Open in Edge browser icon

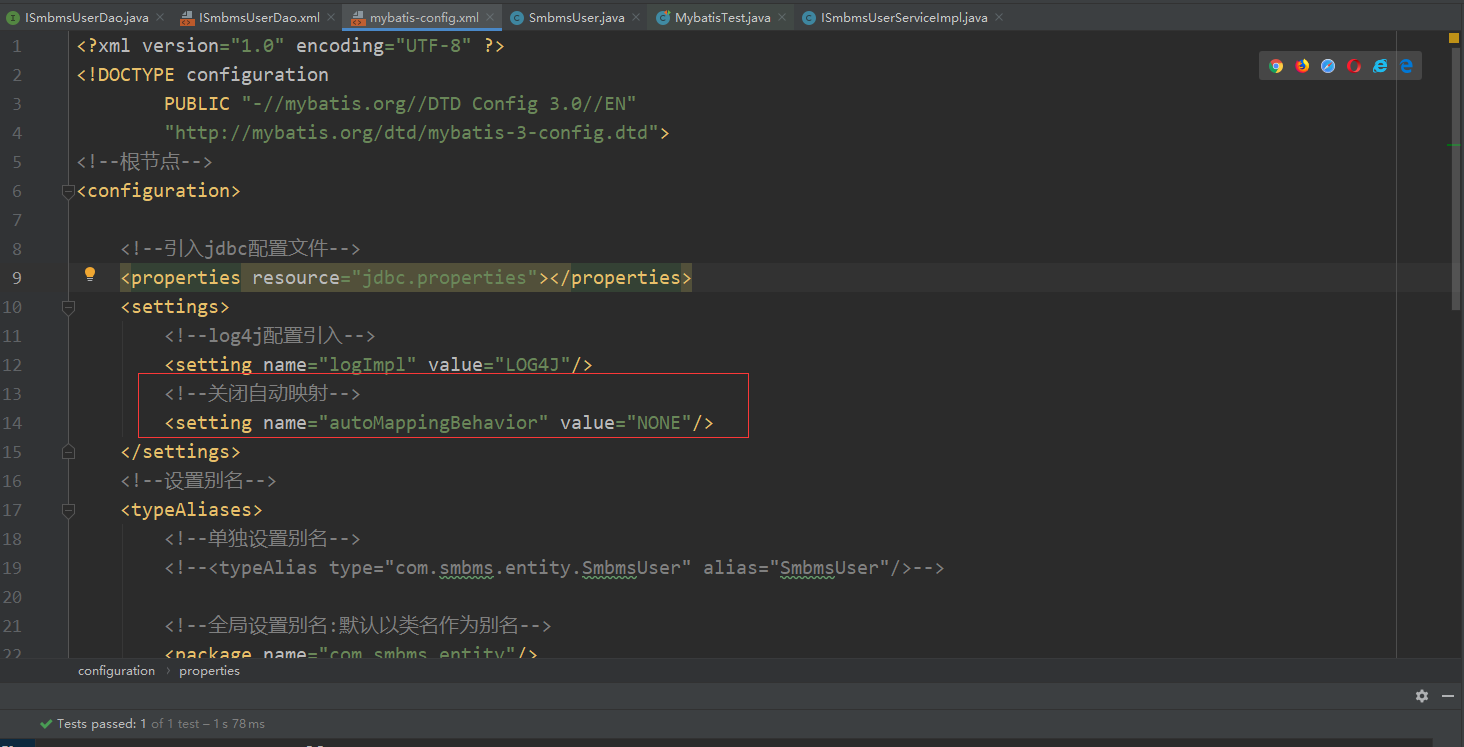1406,66
